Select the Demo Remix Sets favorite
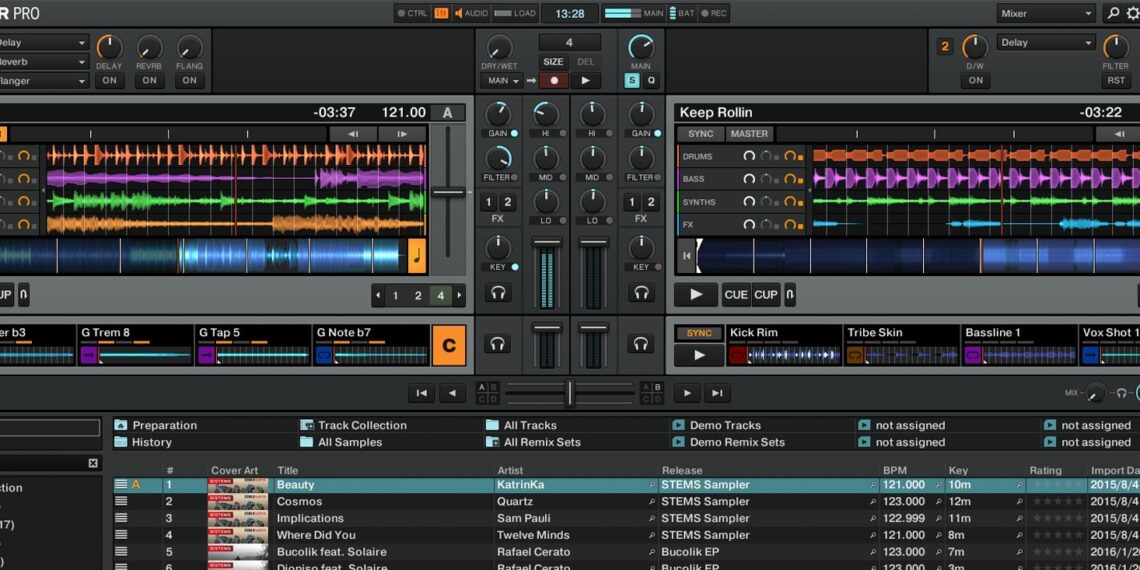The height and width of the screenshot is (570, 1140). point(736,442)
